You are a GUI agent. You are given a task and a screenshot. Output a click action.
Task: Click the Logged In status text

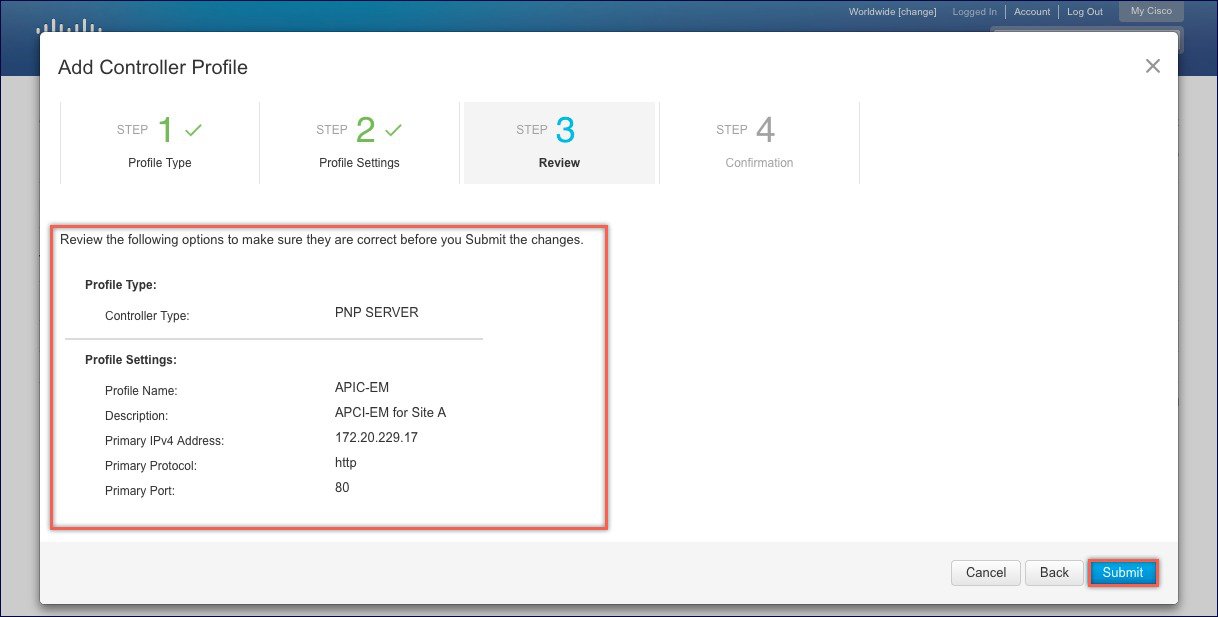point(975,12)
